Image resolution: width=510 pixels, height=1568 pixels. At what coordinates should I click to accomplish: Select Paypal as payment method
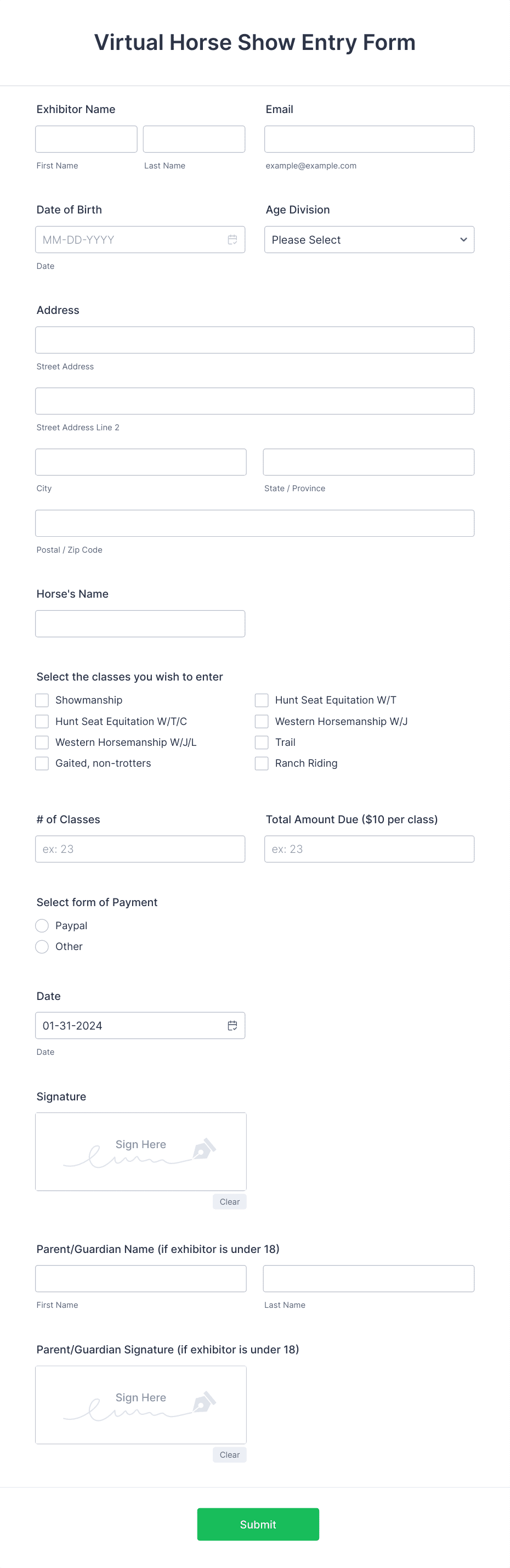click(41, 925)
